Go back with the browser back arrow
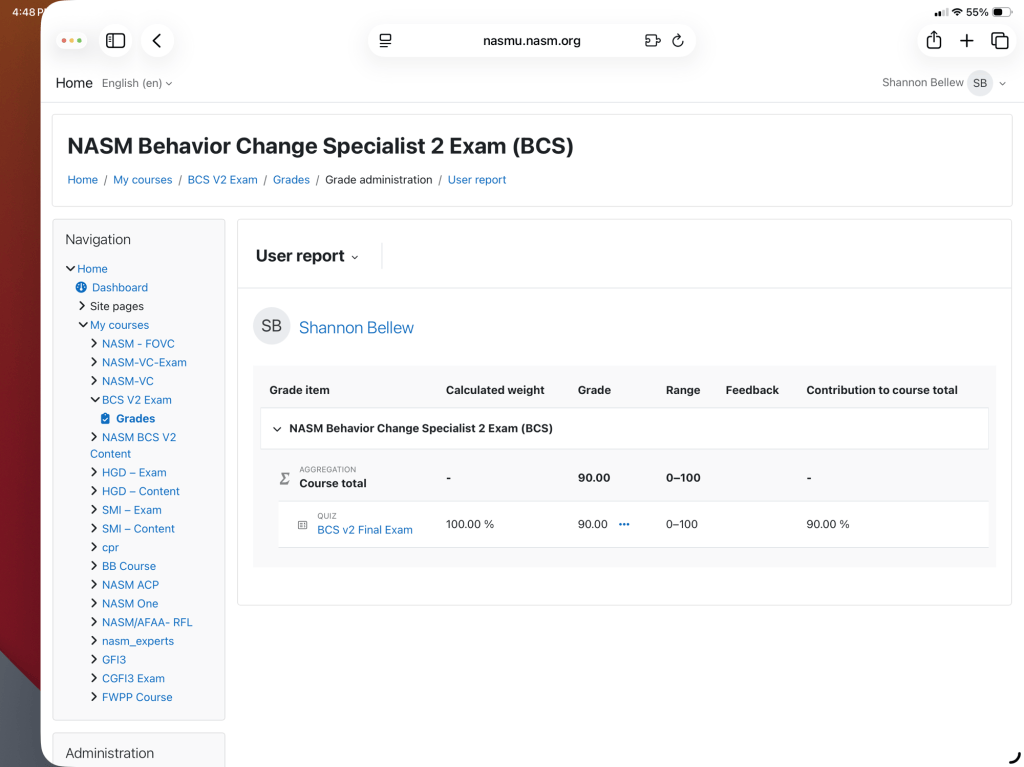This screenshot has width=1024, height=767. point(157,41)
